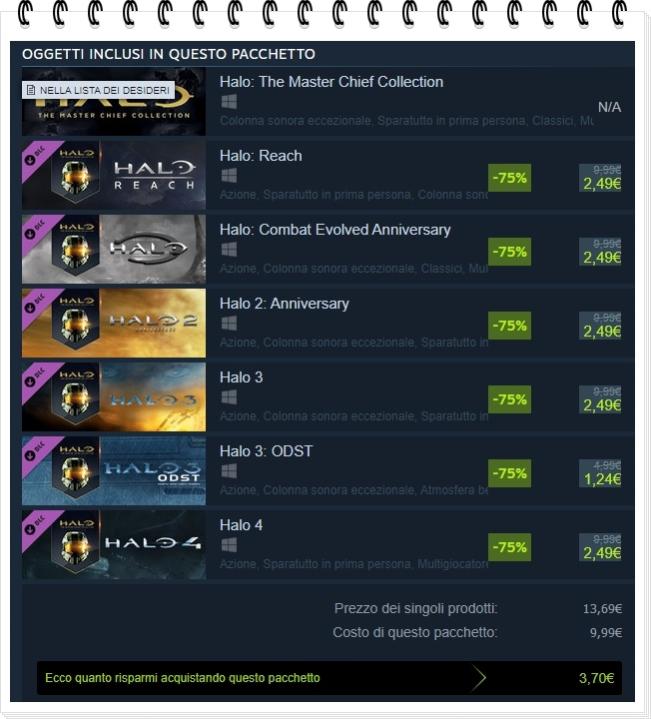
Task: Click the 1,24€ price for Halo 3: ODST
Action: tap(602, 479)
